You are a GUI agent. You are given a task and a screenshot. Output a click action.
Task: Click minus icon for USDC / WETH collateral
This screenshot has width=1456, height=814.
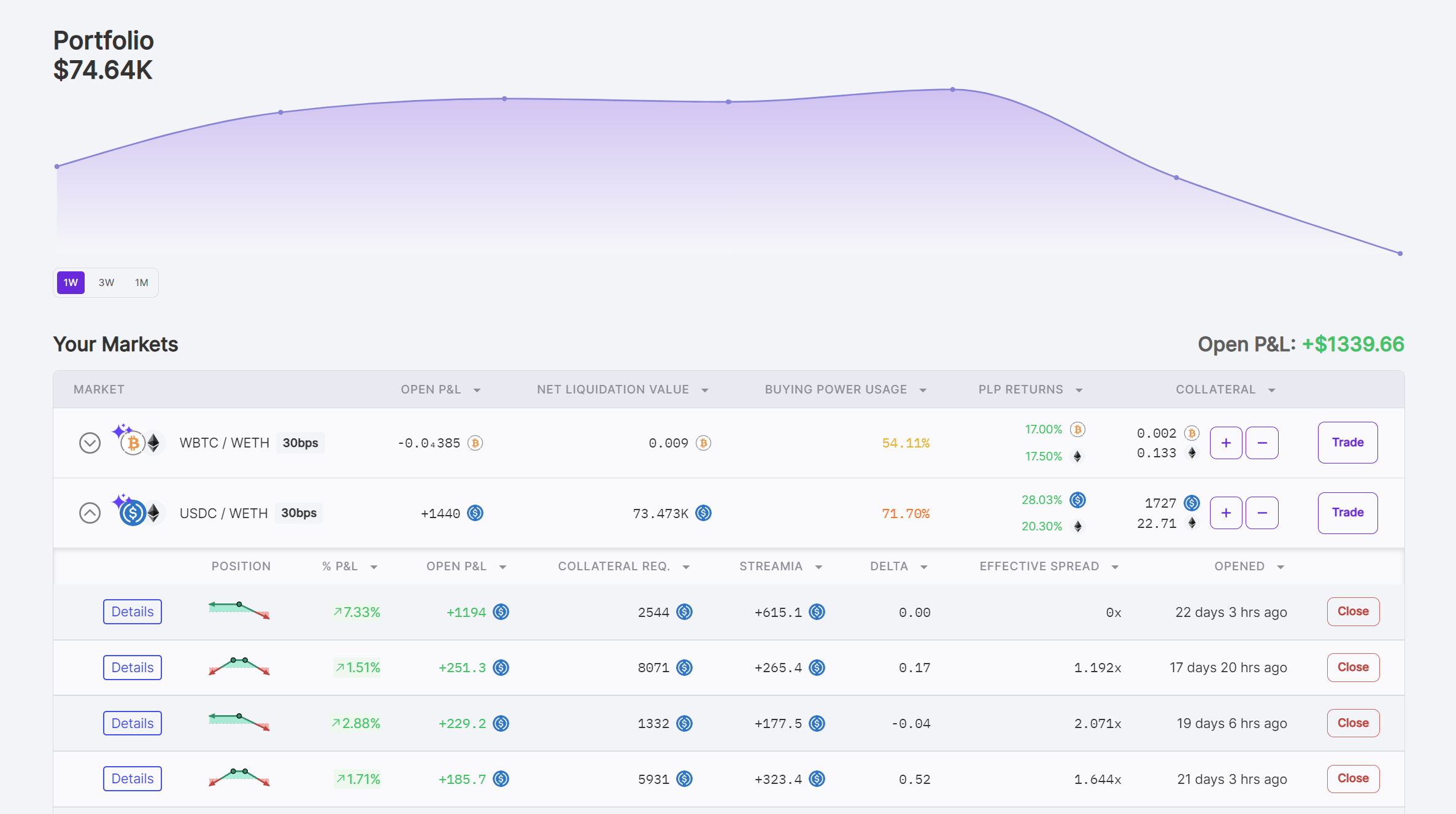click(1261, 513)
